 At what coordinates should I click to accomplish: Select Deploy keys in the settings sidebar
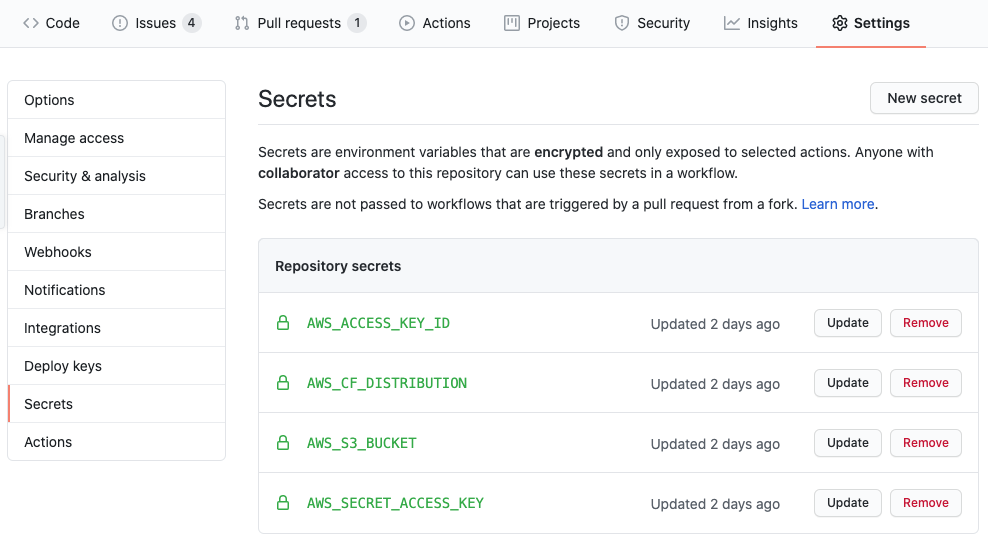coord(63,366)
